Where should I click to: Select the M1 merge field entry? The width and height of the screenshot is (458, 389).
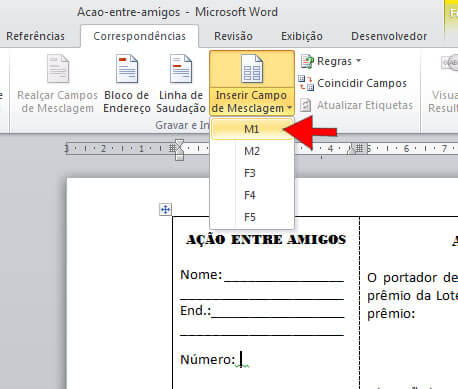(252, 129)
